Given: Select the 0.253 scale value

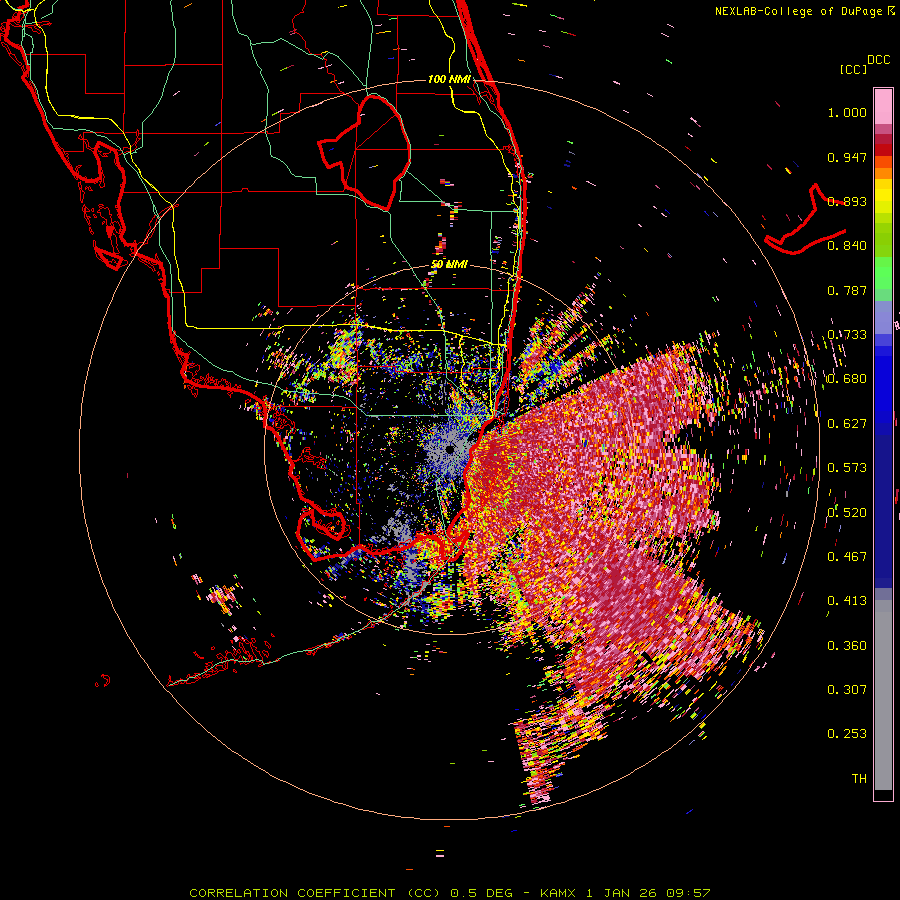Looking at the screenshot, I should click(x=847, y=734).
